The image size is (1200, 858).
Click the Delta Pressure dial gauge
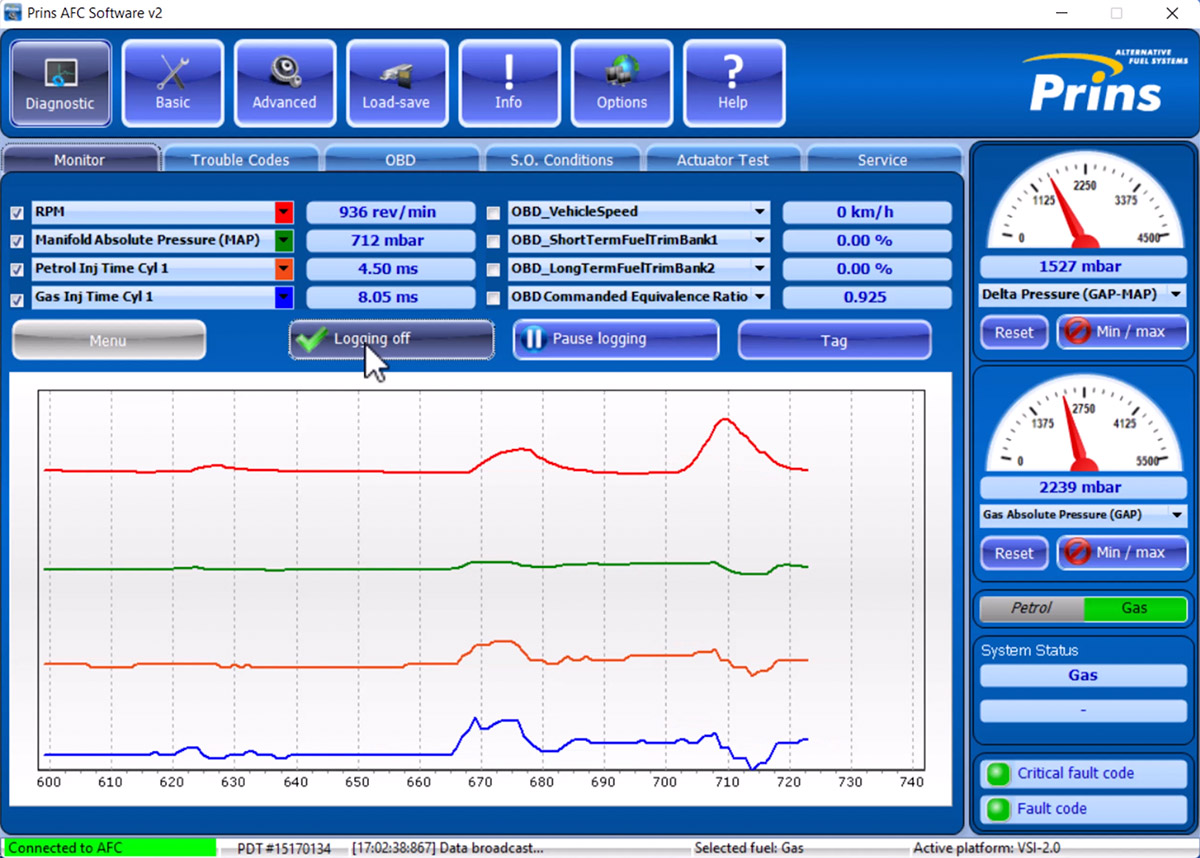click(1084, 200)
